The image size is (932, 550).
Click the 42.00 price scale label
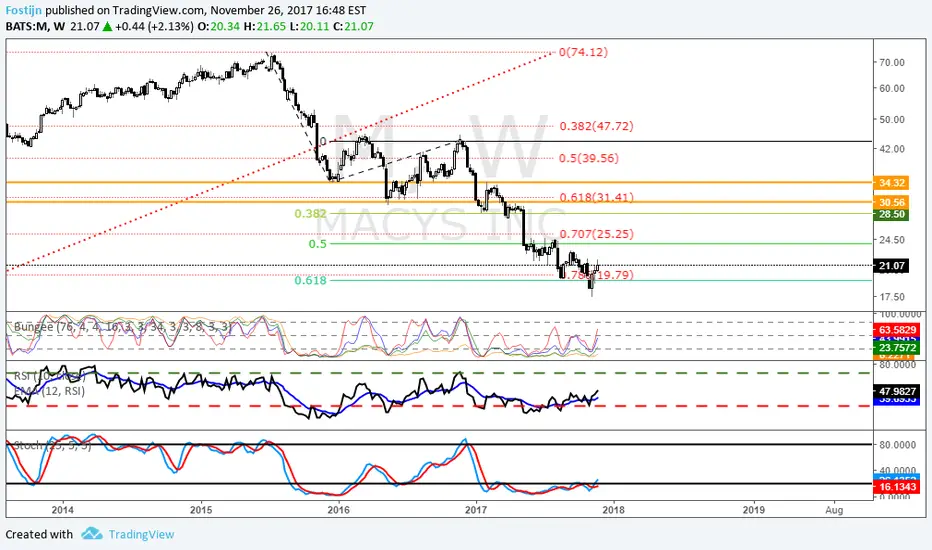890,149
